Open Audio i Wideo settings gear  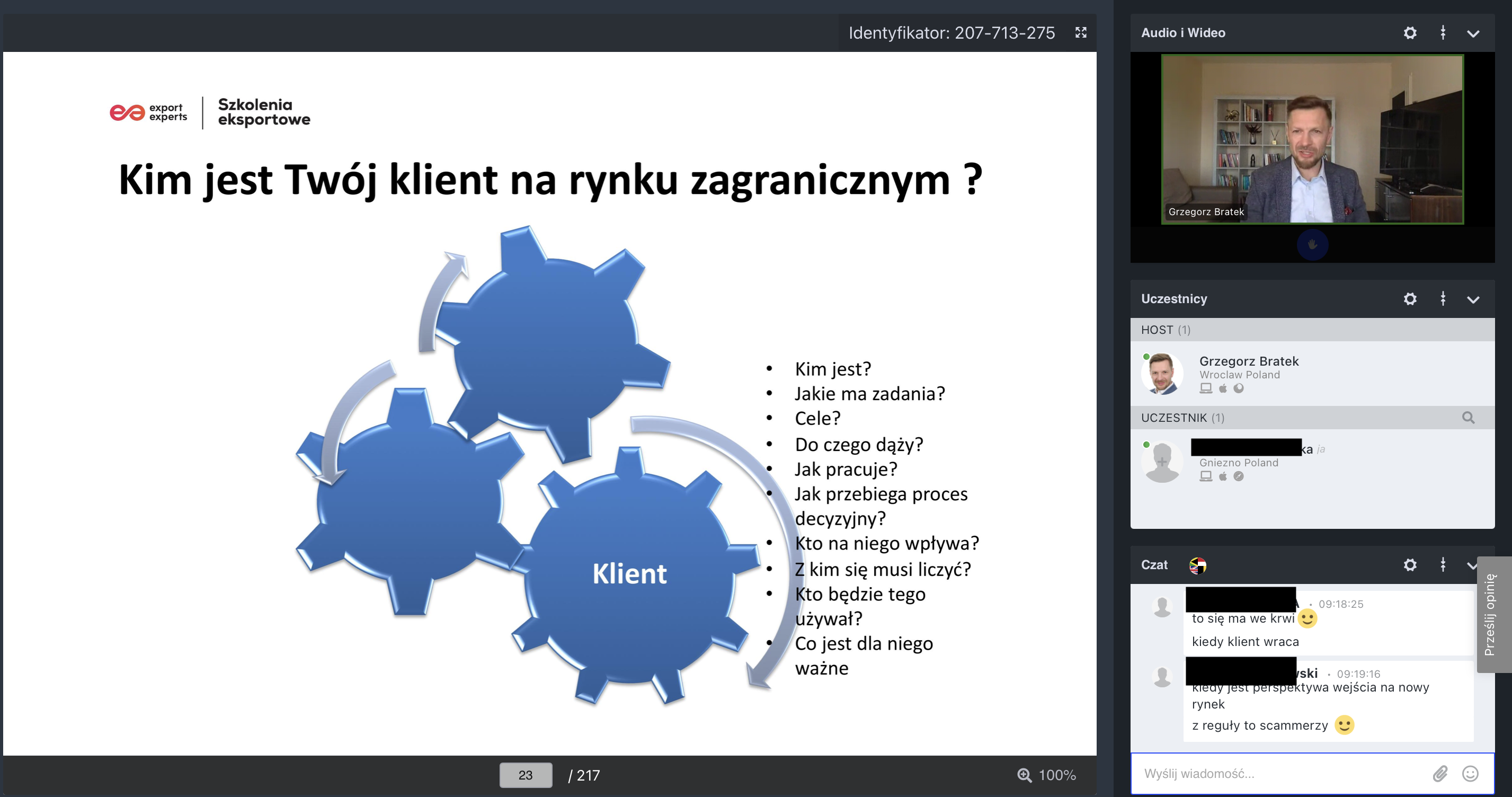pyautogui.click(x=1410, y=33)
